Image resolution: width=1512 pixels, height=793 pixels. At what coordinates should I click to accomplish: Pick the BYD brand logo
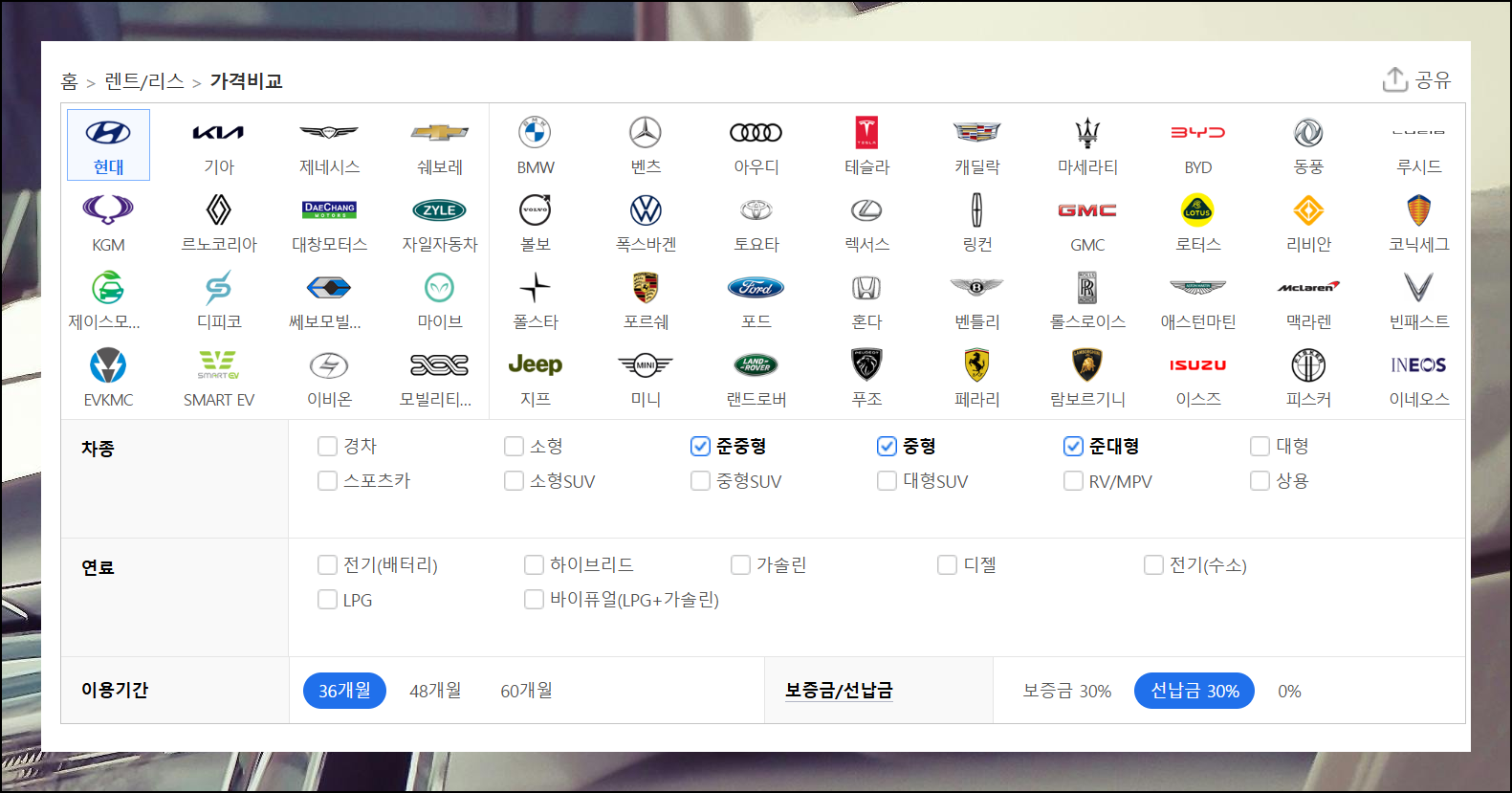point(1198,132)
